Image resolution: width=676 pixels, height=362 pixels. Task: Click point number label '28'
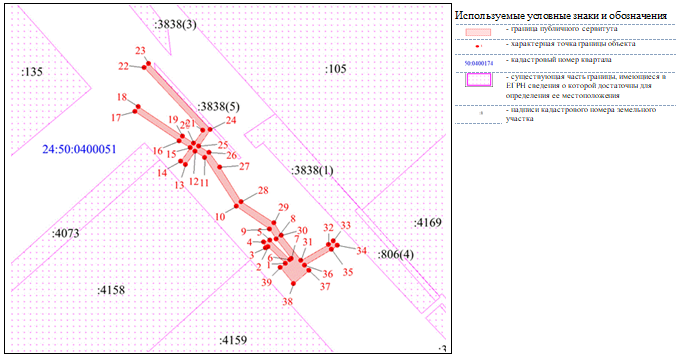click(263, 190)
